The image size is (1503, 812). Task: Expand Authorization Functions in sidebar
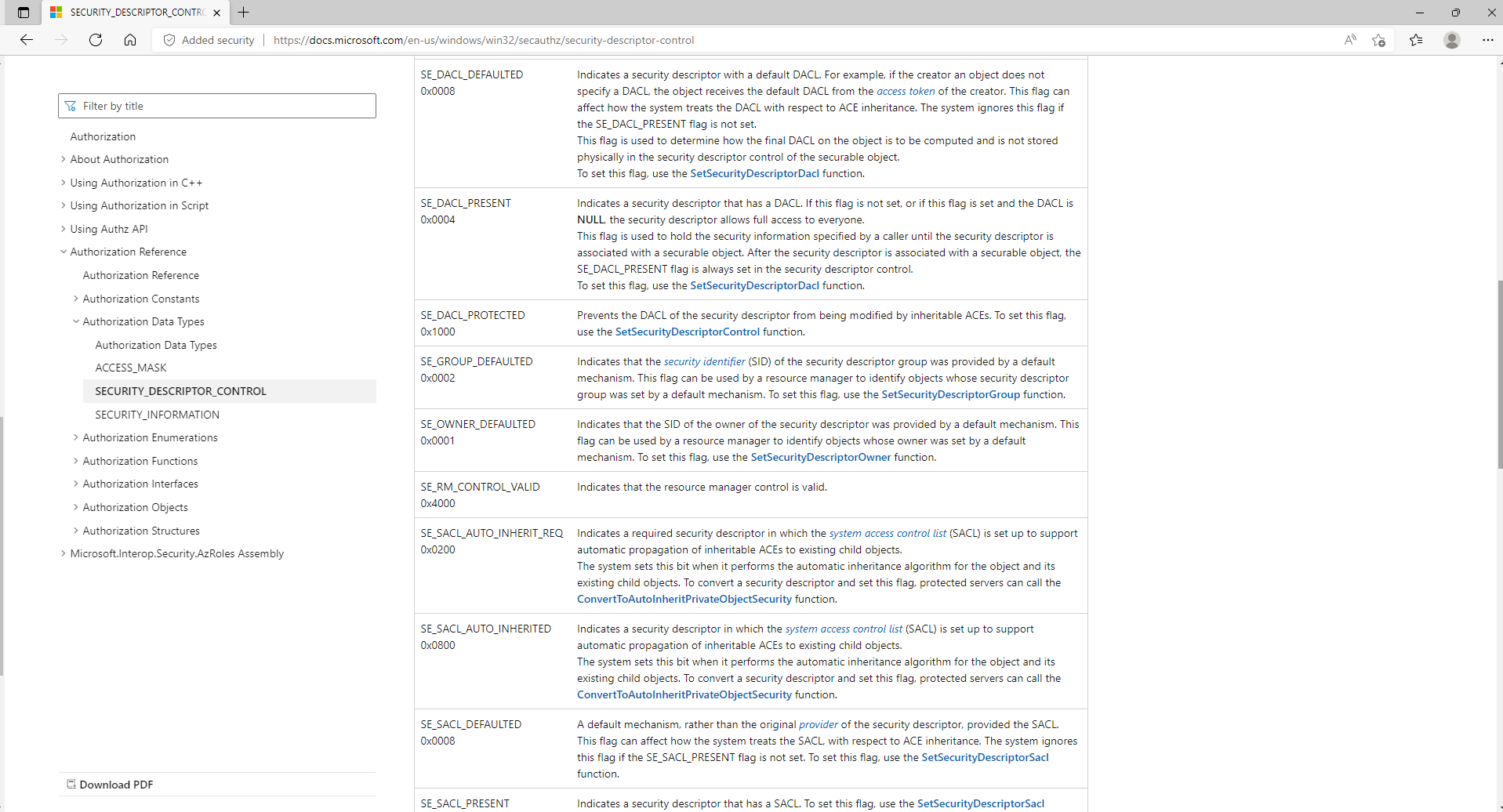pos(76,461)
